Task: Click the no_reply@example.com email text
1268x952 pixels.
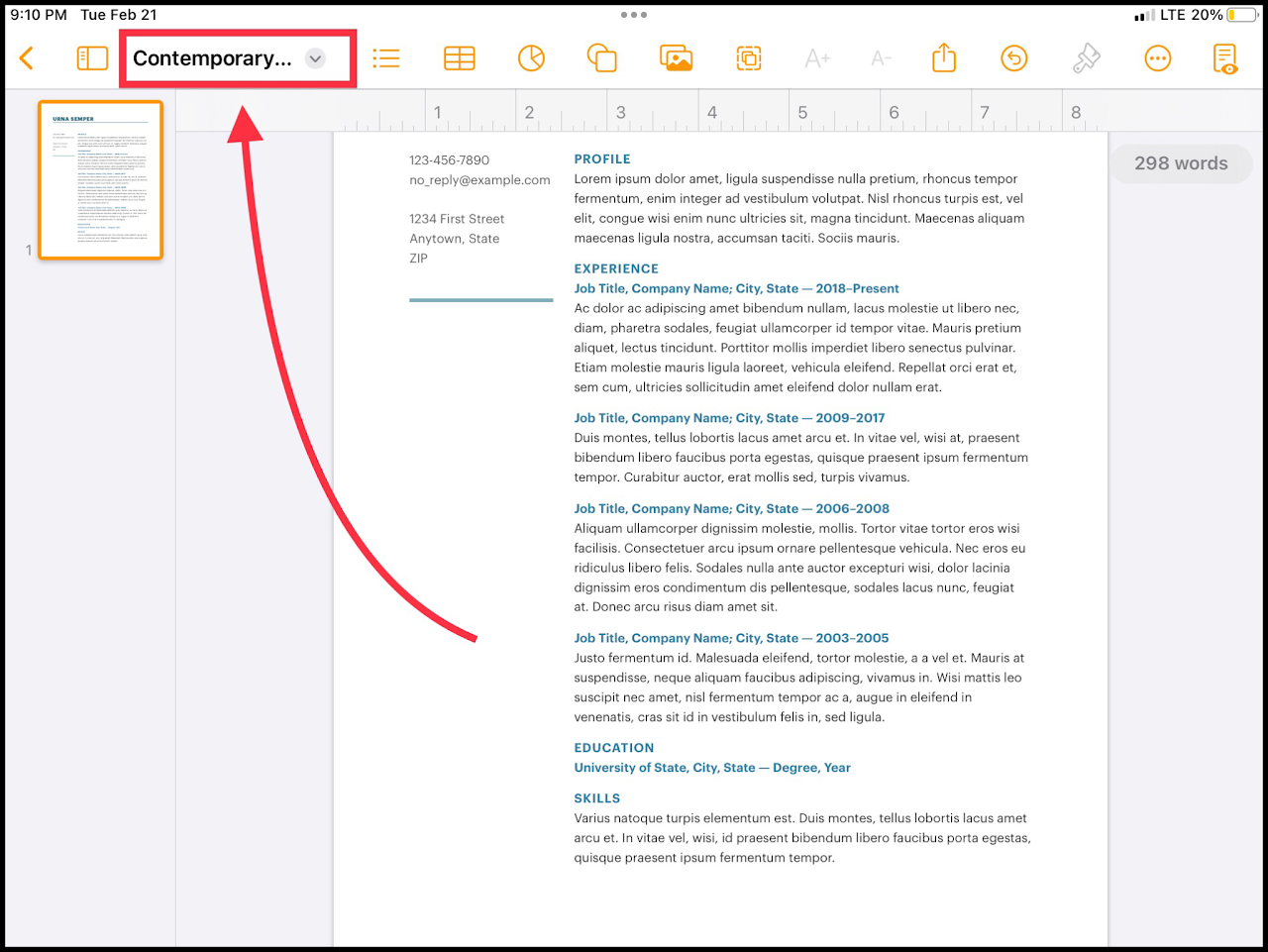Action: 479,180
